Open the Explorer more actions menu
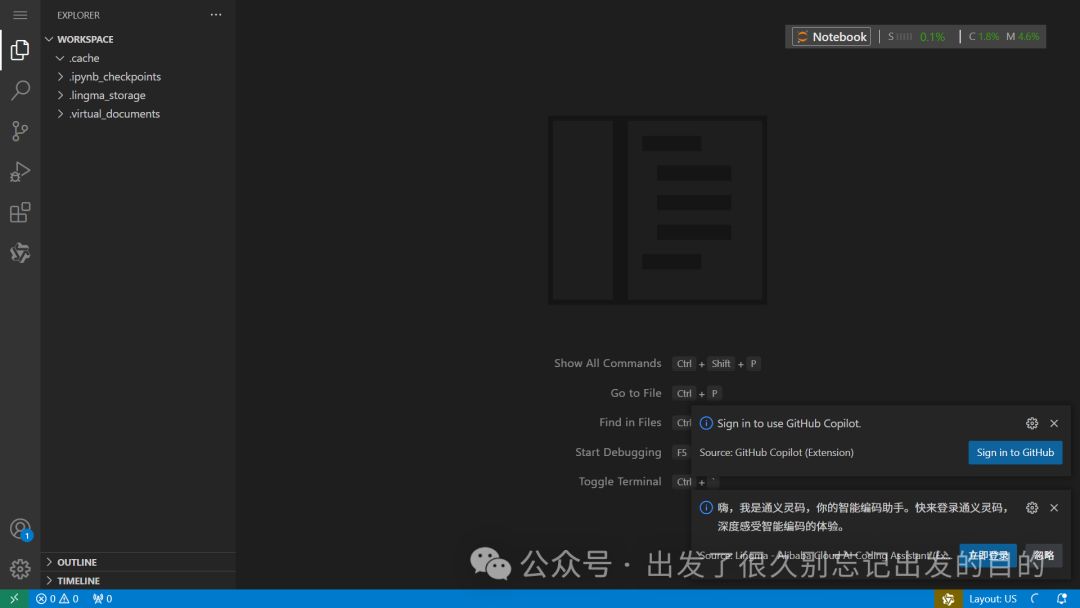This screenshot has width=1080, height=608. [215, 14]
